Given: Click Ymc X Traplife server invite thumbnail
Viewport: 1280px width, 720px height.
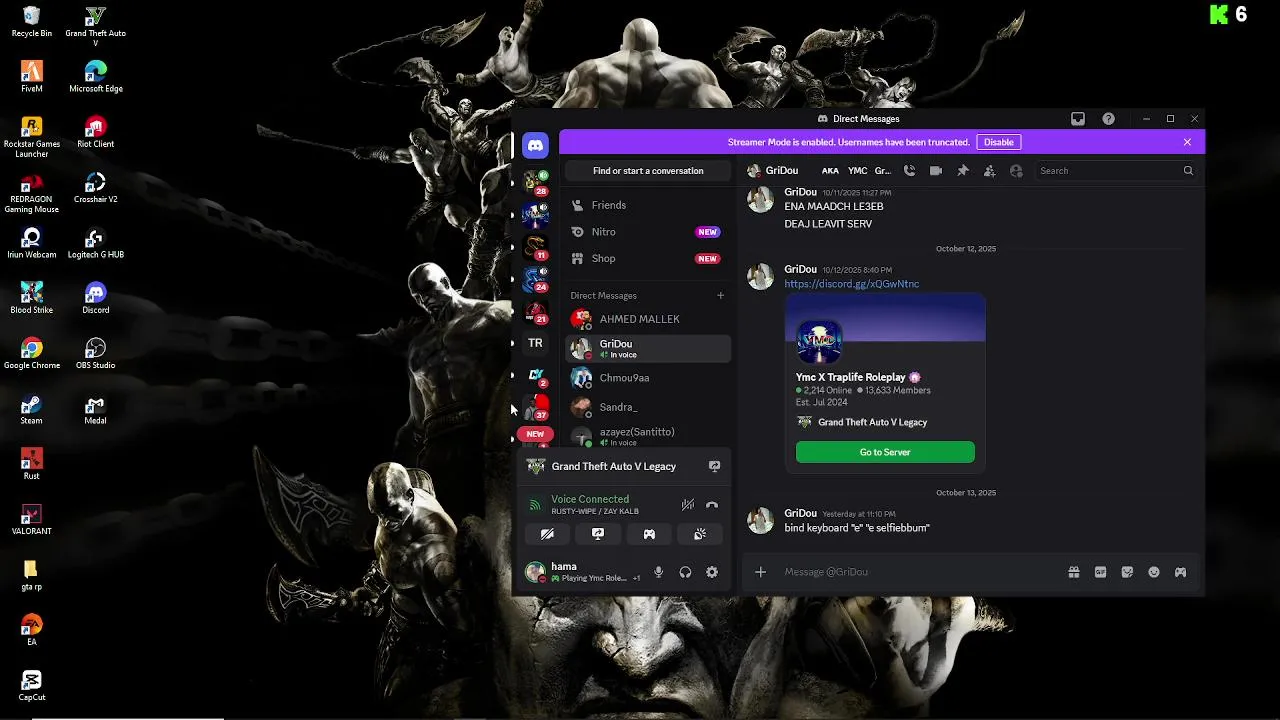Looking at the screenshot, I should click(x=819, y=342).
